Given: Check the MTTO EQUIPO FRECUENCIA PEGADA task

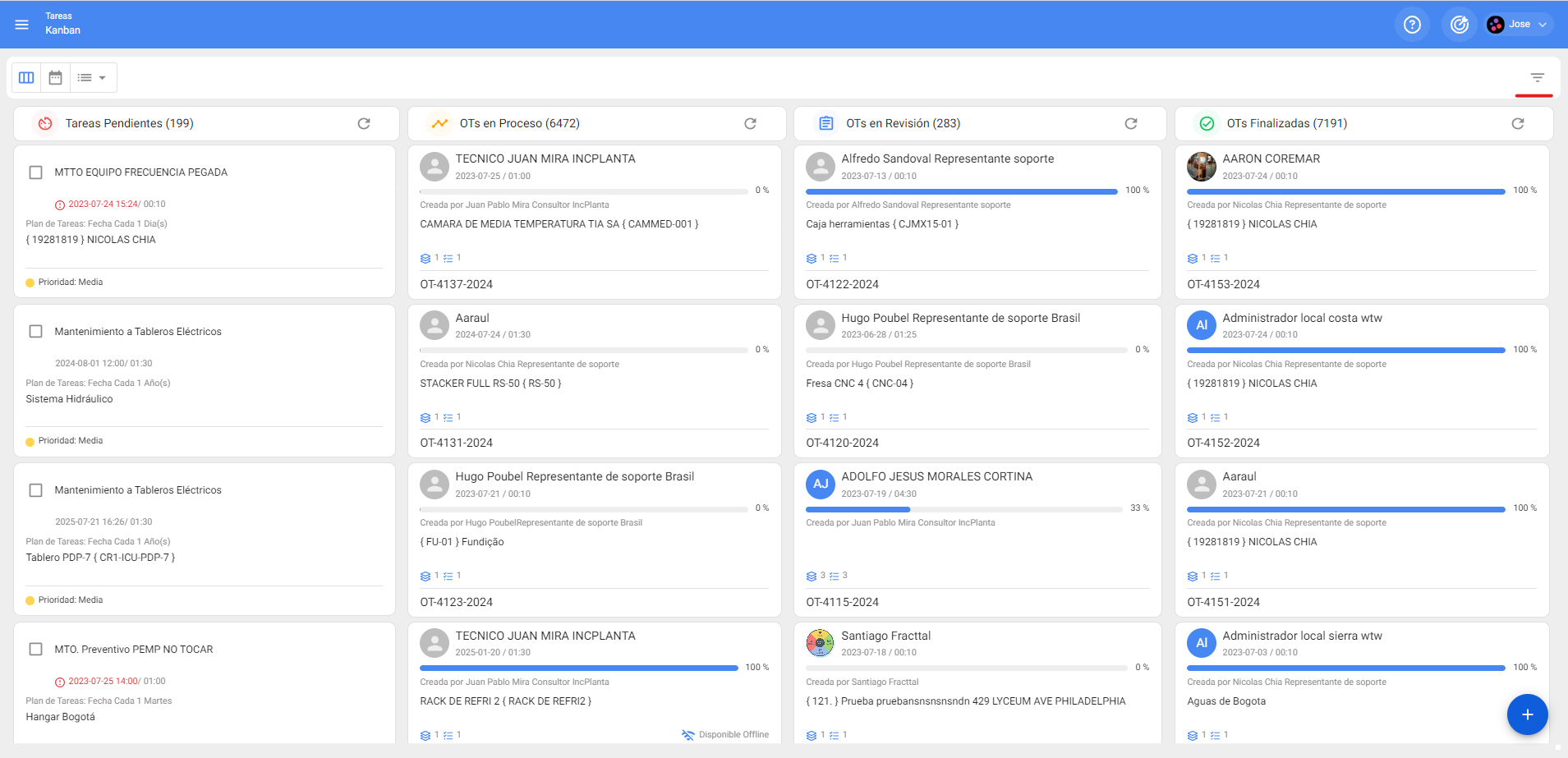Looking at the screenshot, I should click(36, 172).
